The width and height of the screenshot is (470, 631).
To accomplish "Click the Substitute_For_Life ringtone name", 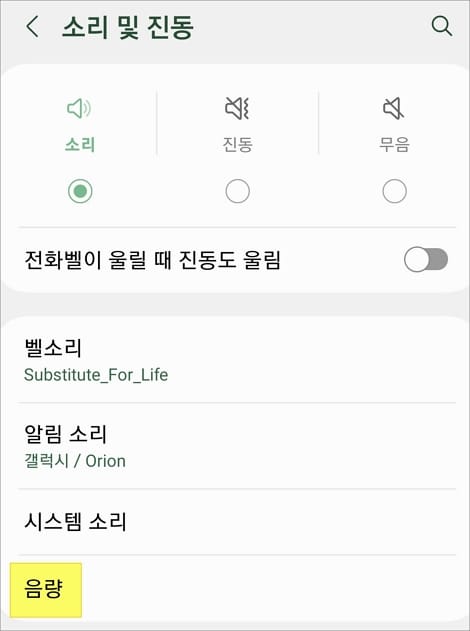I will coord(96,375).
